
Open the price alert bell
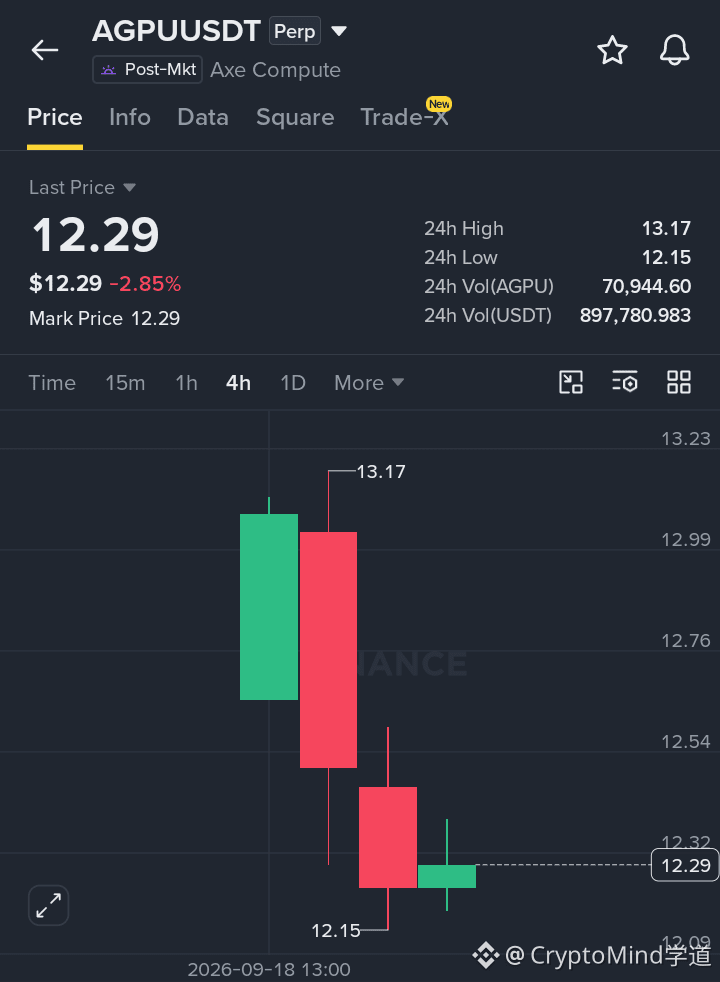click(x=674, y=50)
